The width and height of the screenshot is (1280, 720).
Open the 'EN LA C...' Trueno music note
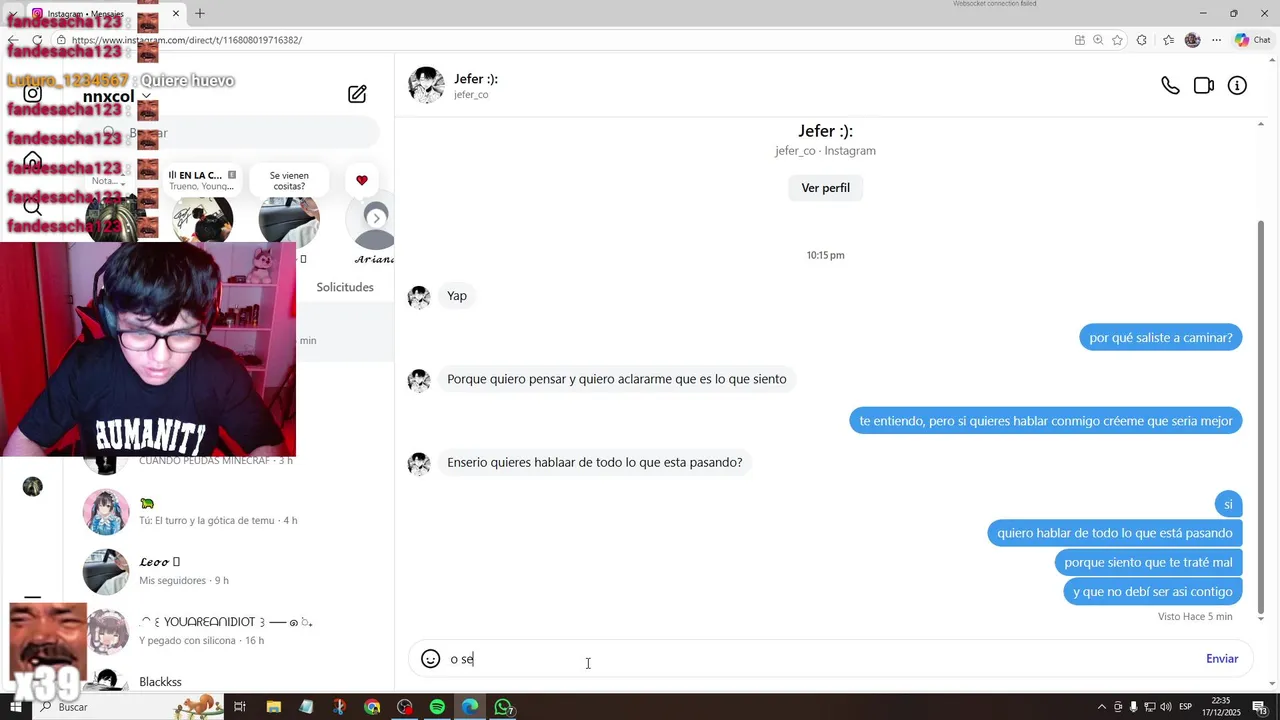(x=202, y=180)
